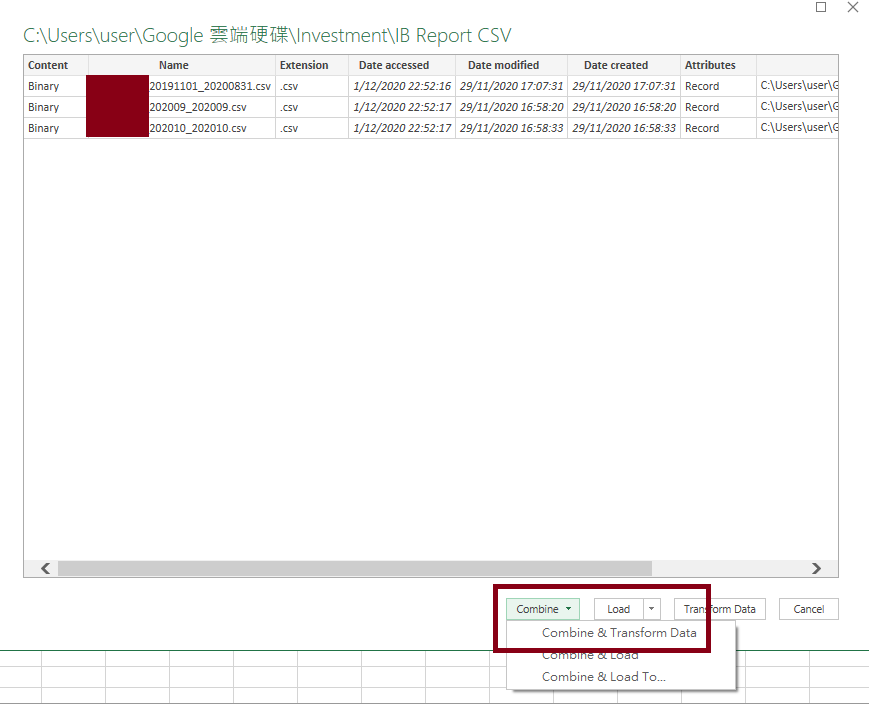Expand the Load button dropdown arrow
The width and height of the screenshot is (869, 704).
pyautogui.click(x=652, y=609)
